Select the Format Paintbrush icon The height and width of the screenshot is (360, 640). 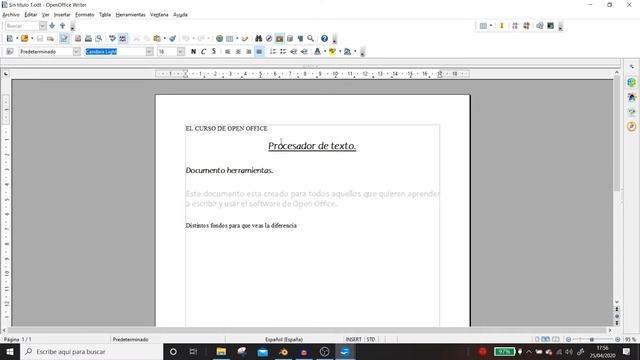173,38
